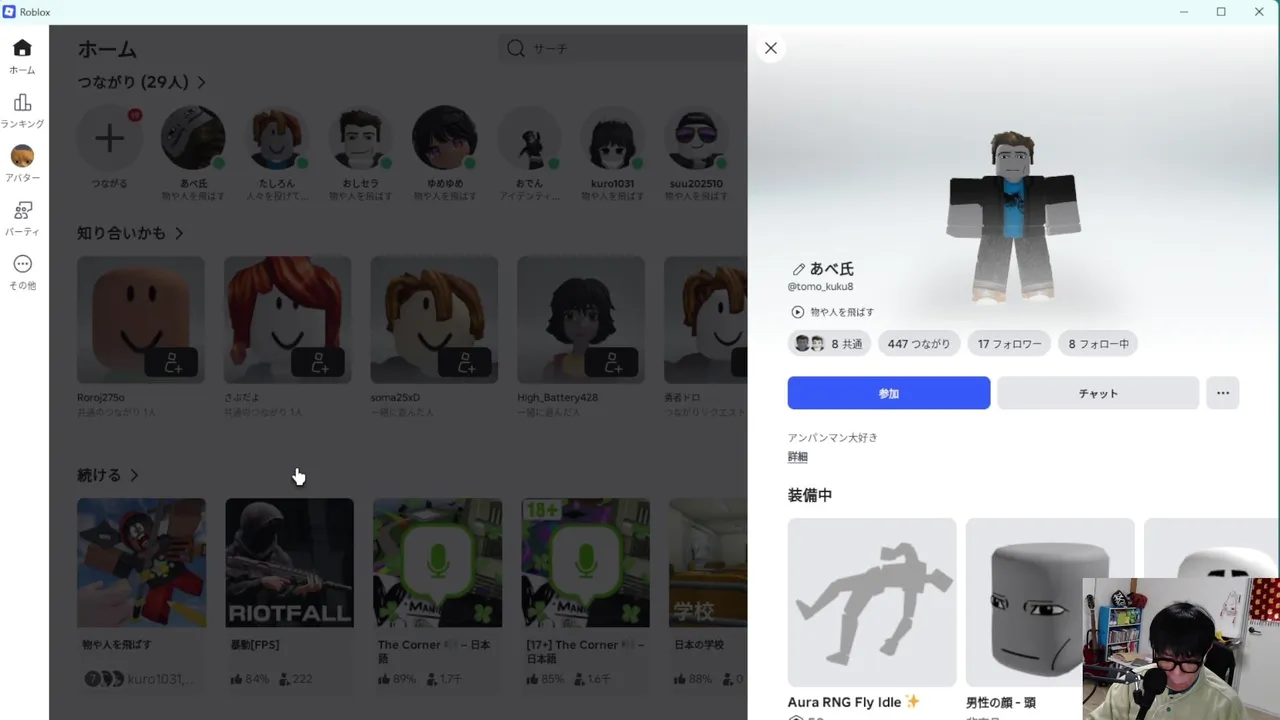This screenshot has width=1280, height=720.
Task: Add soma25xD as a connection via card icon
Action: pos(465,362)
